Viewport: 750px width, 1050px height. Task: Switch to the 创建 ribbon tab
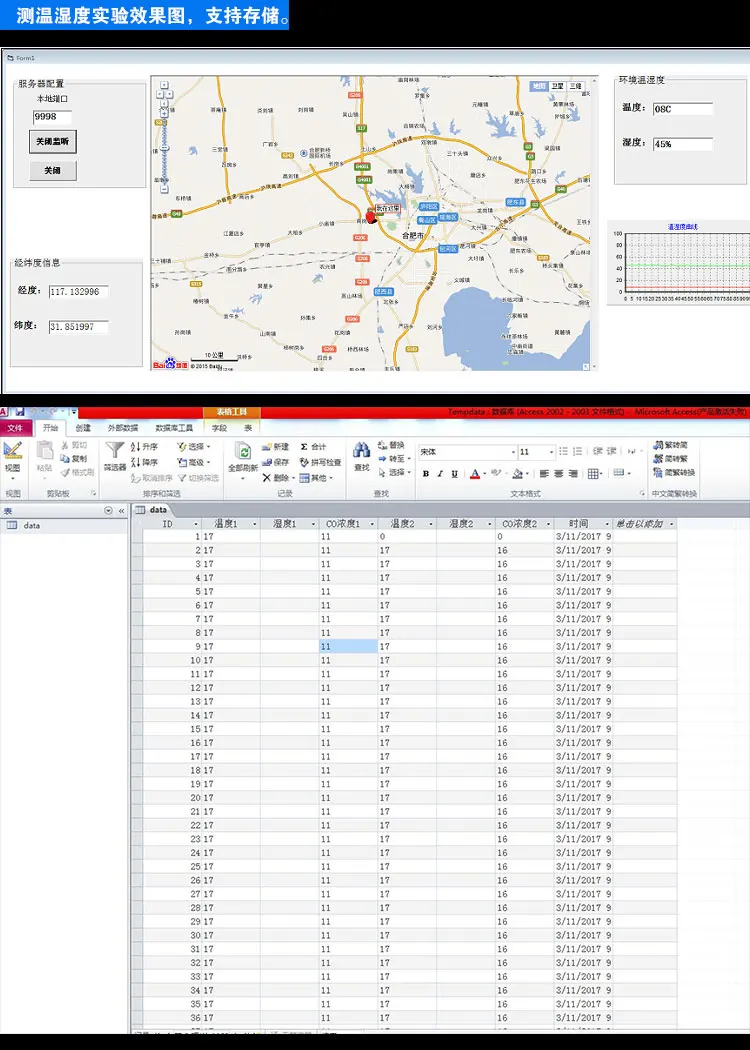(82, 428)
